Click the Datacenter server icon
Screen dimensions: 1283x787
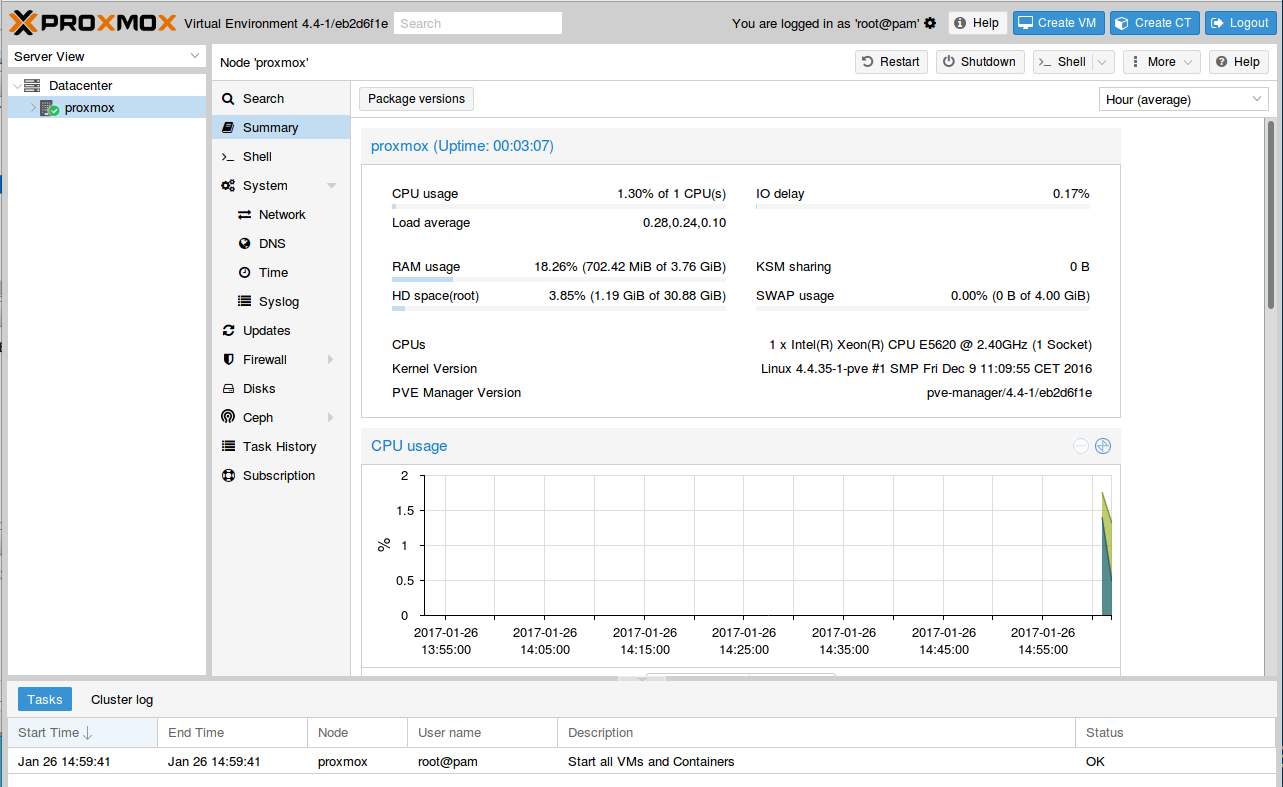click(x=33, y=86)
